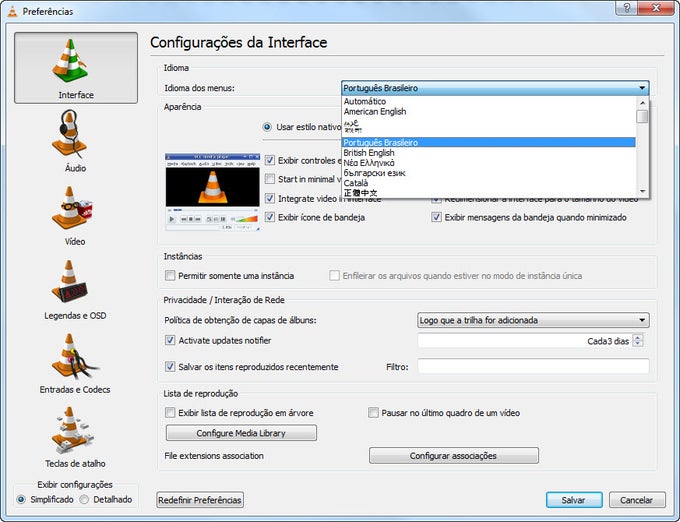Open Teclas de atalho settings
This screenshot has width=680, height=522.
[x=76, y=436]
